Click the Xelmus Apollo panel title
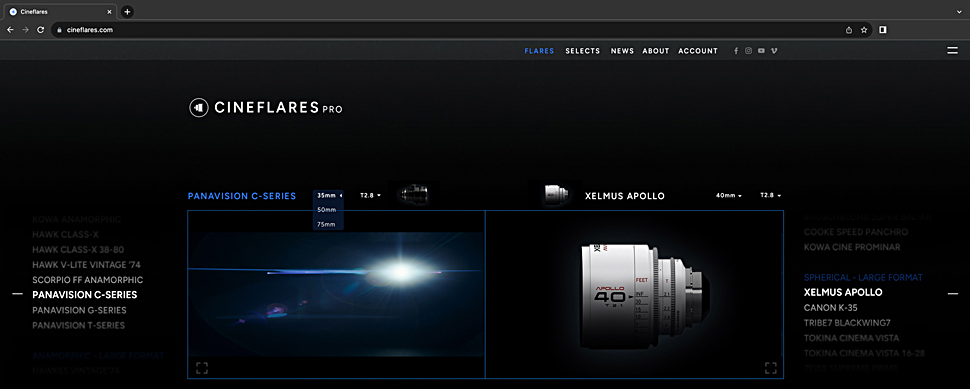The height and width of the screenshot is (389, 970). click(x=625, y=196)
